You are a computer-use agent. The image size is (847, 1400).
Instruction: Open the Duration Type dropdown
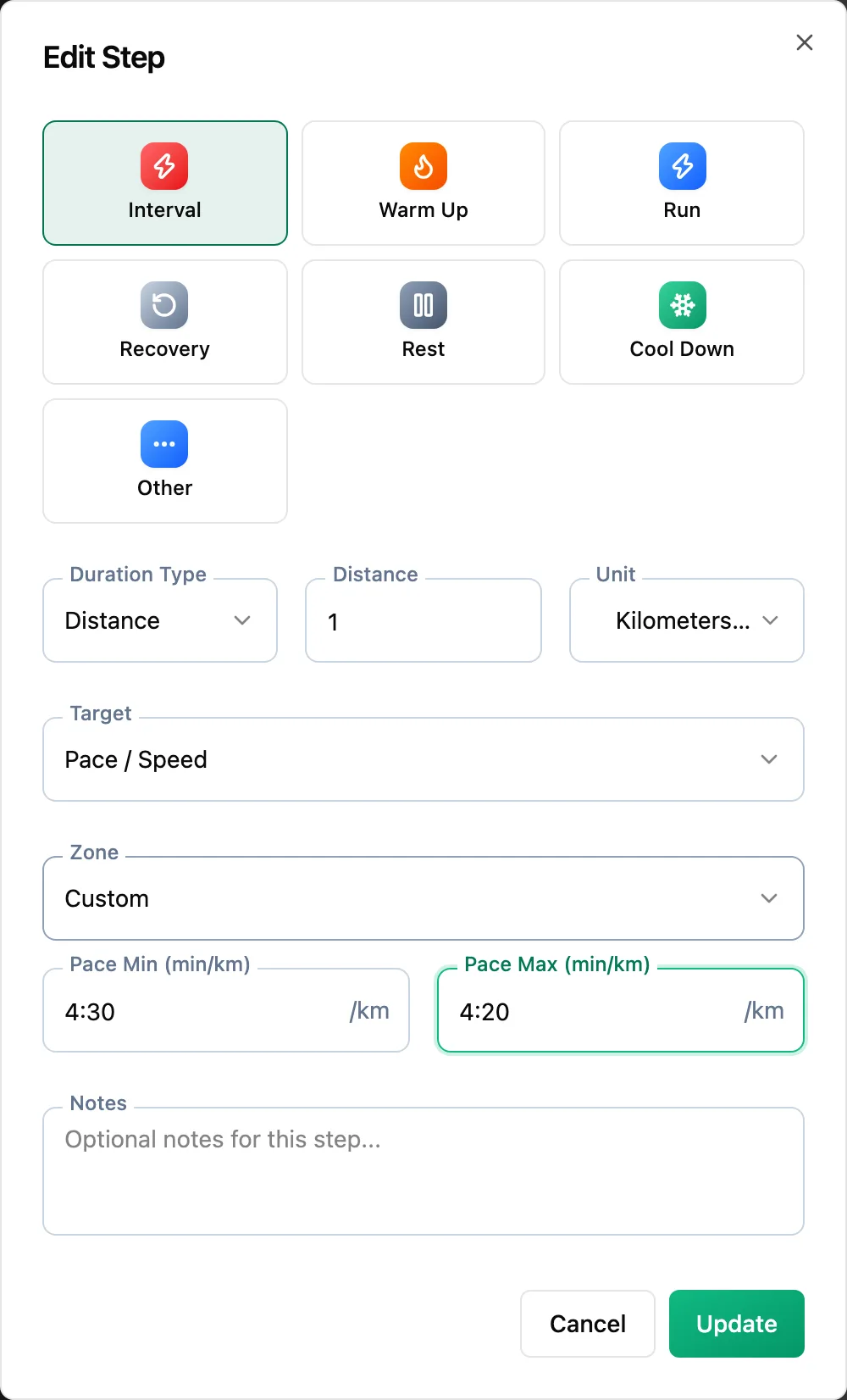click(x=160, y=620)
